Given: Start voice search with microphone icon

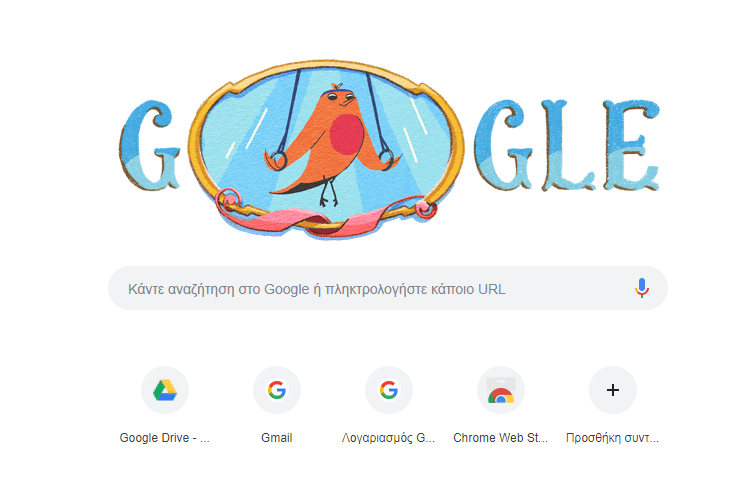Looking at the screenshot, I should [x=642, y=288].
